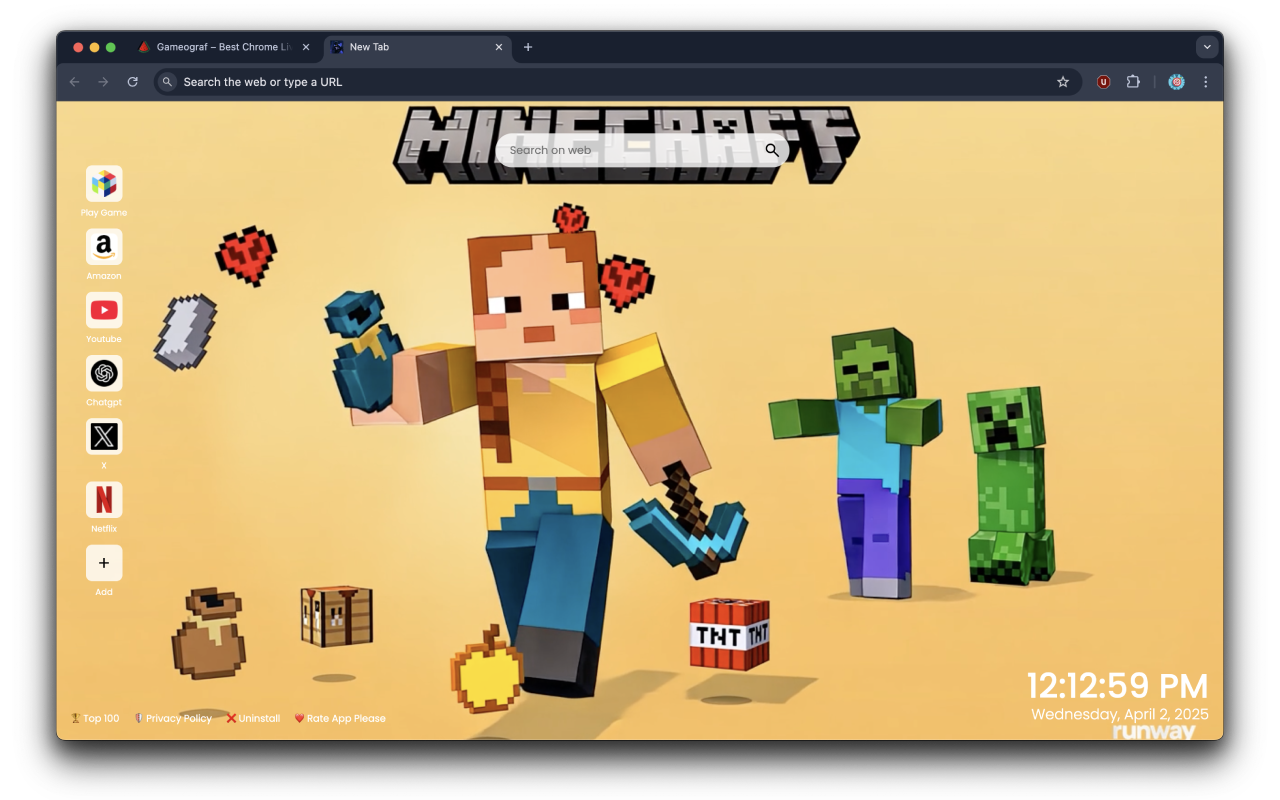The image size is (1280, 800).
Task: Open the Youtube shortcut
Action: 103,311
